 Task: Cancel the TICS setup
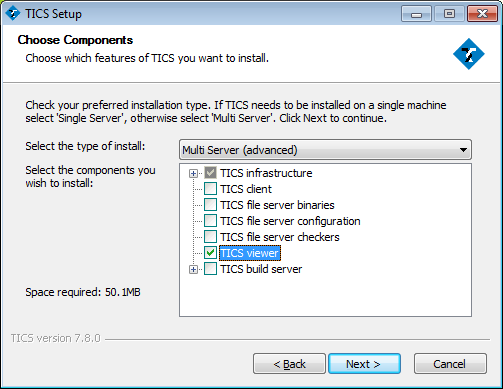tap(450, 364)
